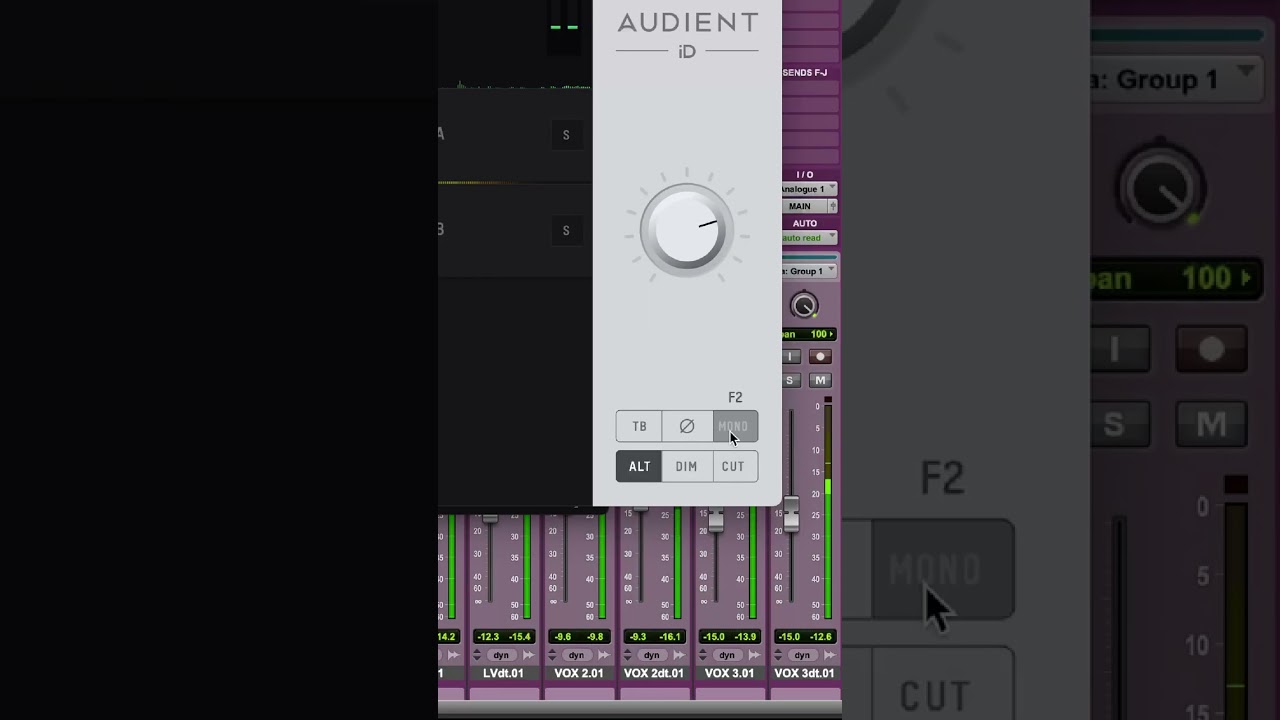
Task: Mute the track with the M button
Action: click(820, 380)
